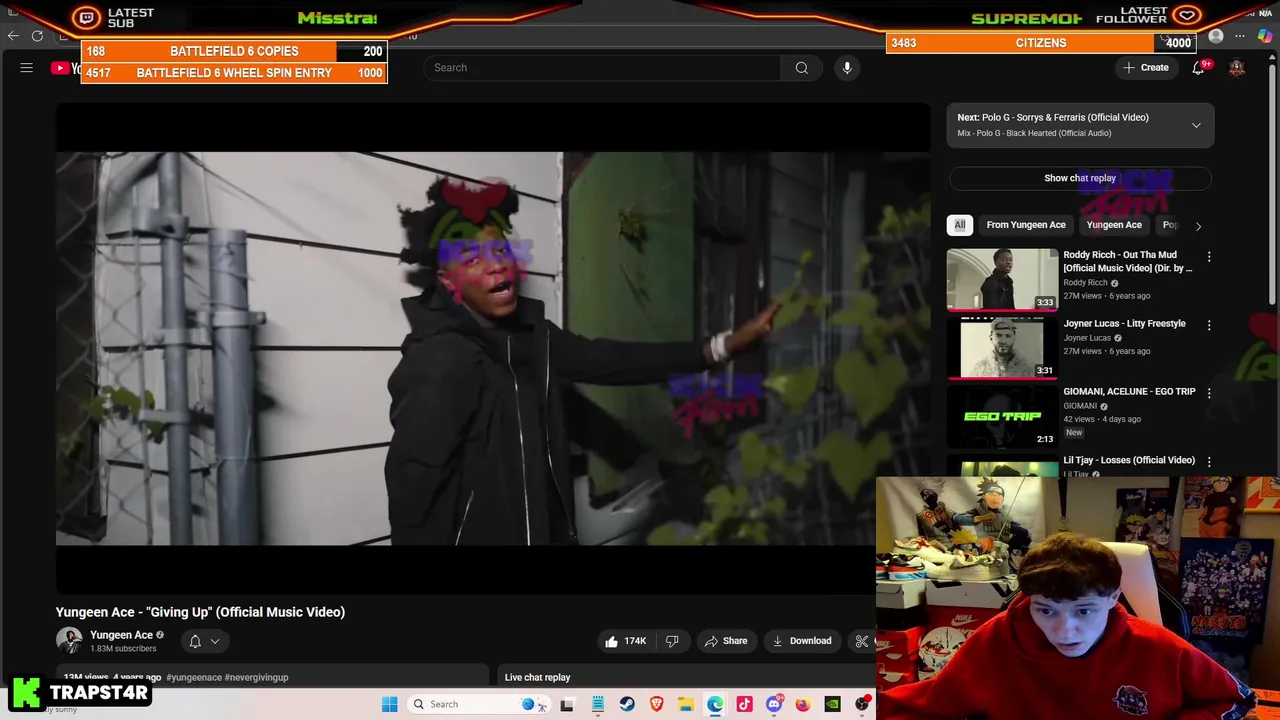
Task: Open Notepad from the taskbar
Action: 598,704
